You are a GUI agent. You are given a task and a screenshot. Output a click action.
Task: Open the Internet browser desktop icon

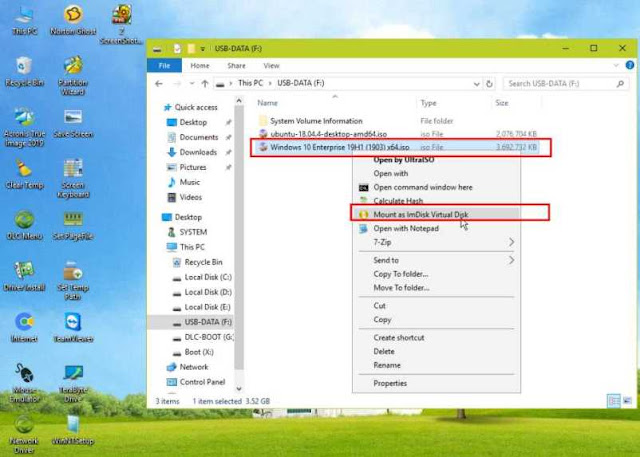point(24,328)
